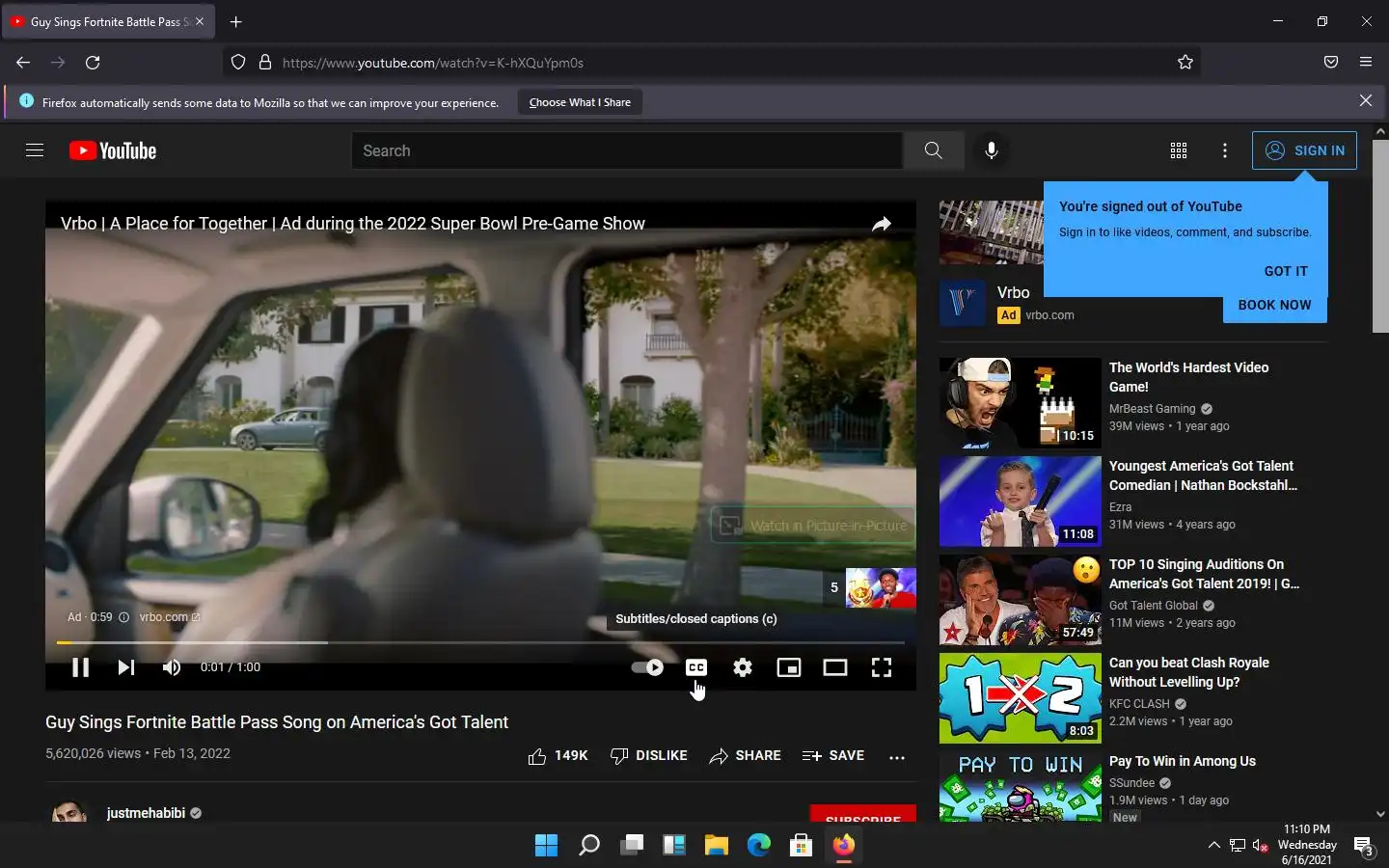Seek along the video progress bar
The height and width of the screenshot is (868, 1389).
480,642
